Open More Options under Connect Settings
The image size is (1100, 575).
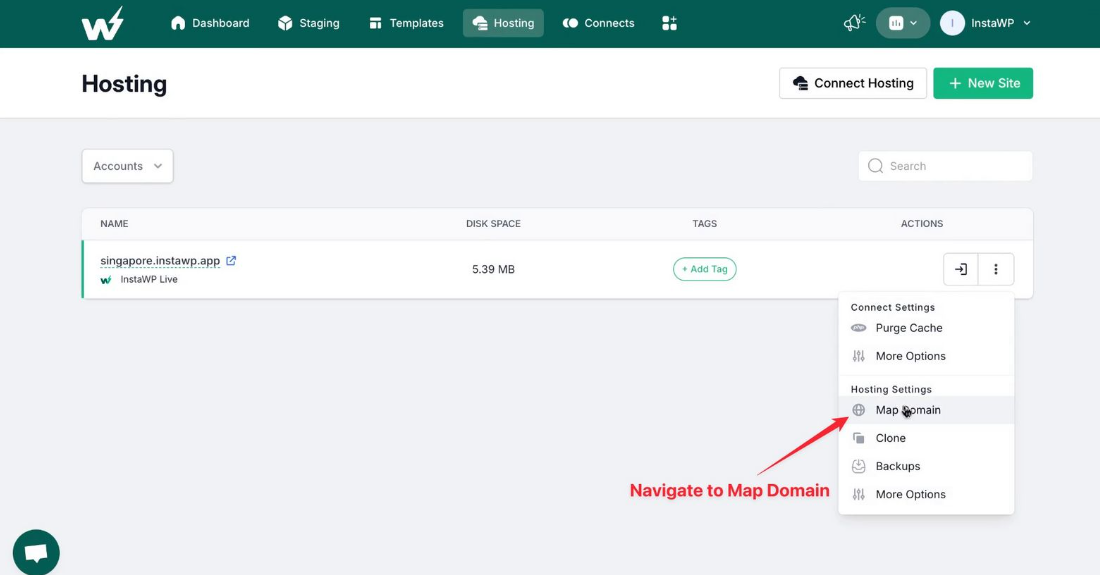[926, 356]
